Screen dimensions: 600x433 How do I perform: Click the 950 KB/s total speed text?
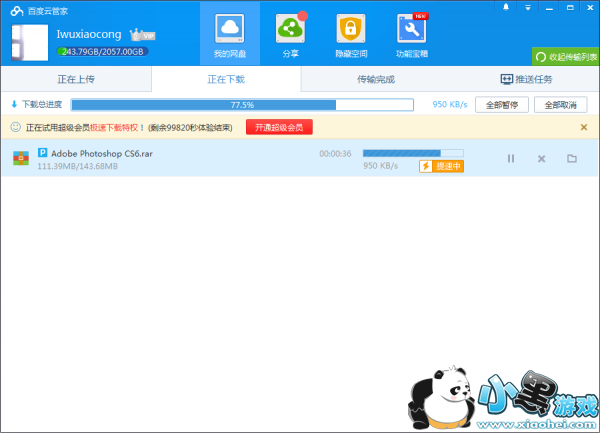450,104
